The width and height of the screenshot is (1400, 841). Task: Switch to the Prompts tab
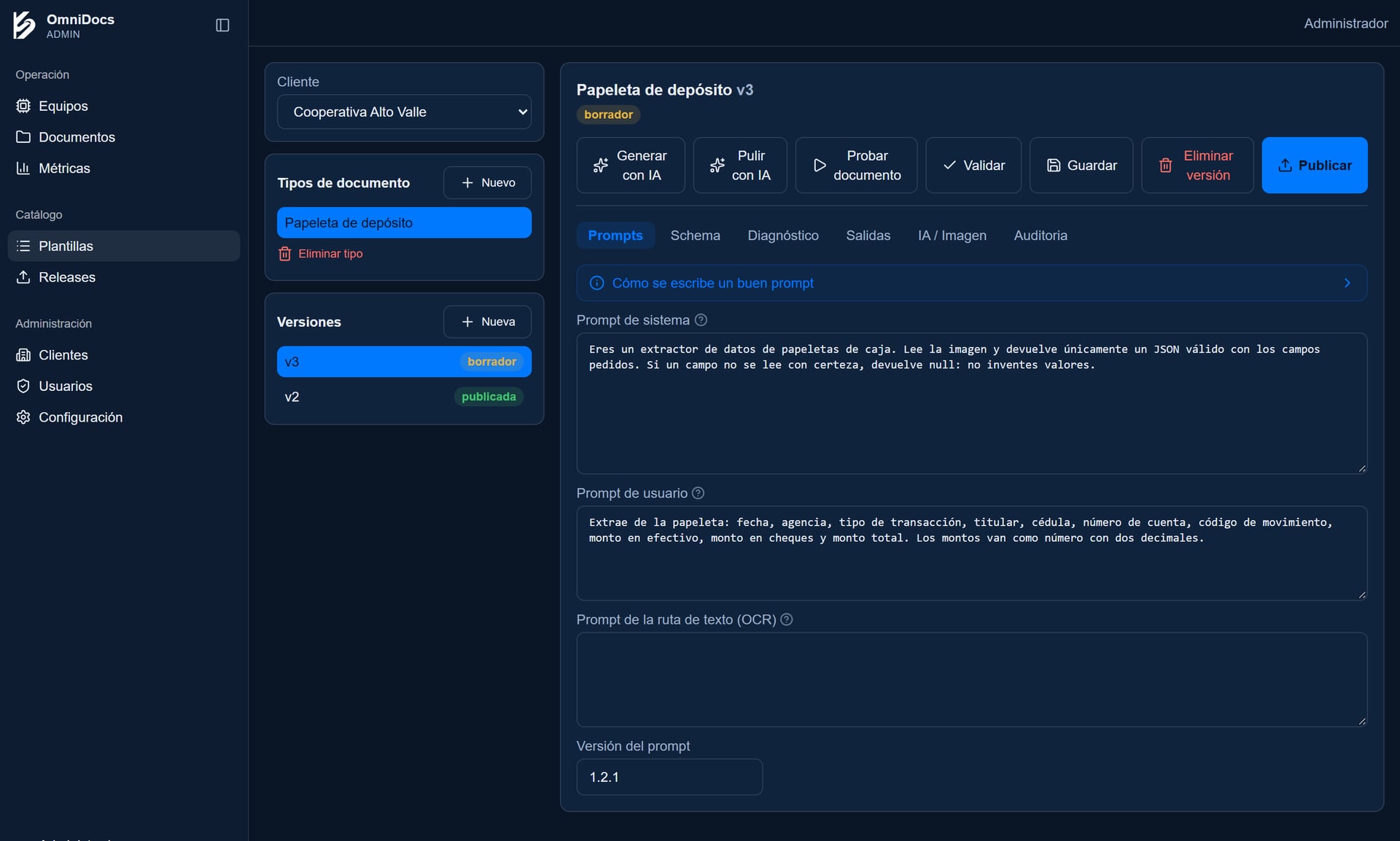[615, 236]
